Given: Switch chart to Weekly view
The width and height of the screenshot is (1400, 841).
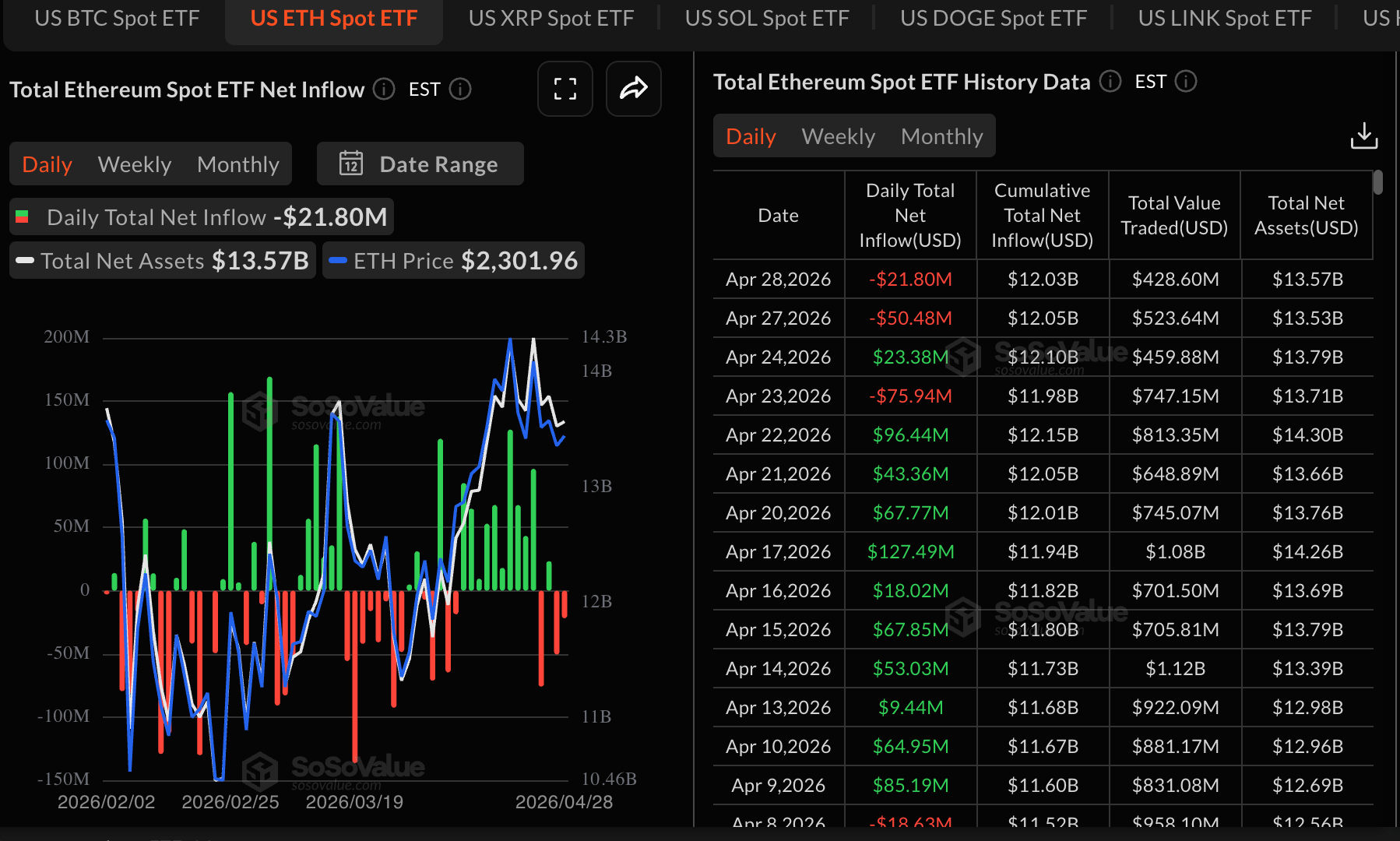Looking at the screenshot, I should tap(135, 164).
